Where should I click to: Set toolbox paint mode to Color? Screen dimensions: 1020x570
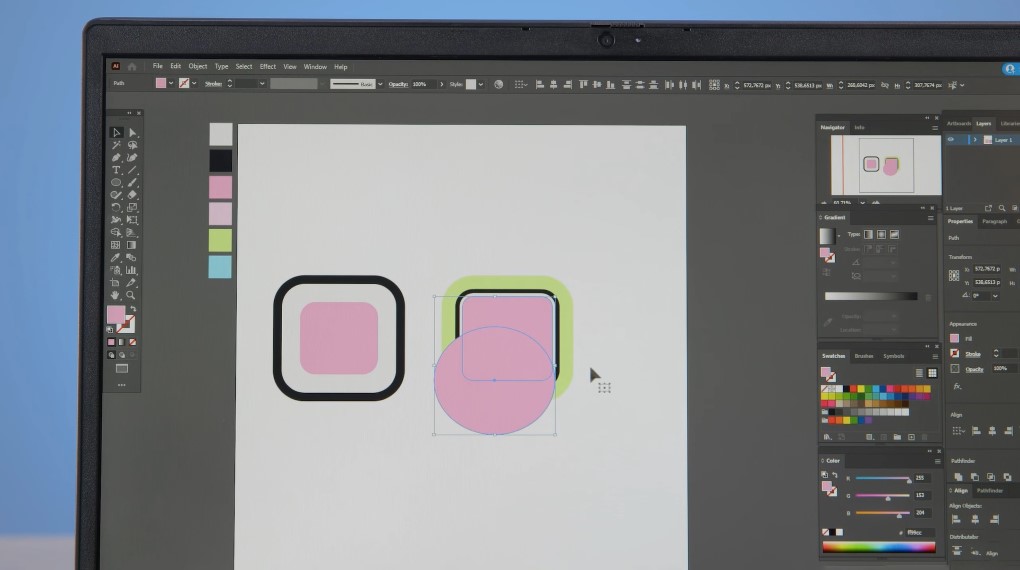tap(111, 342)
